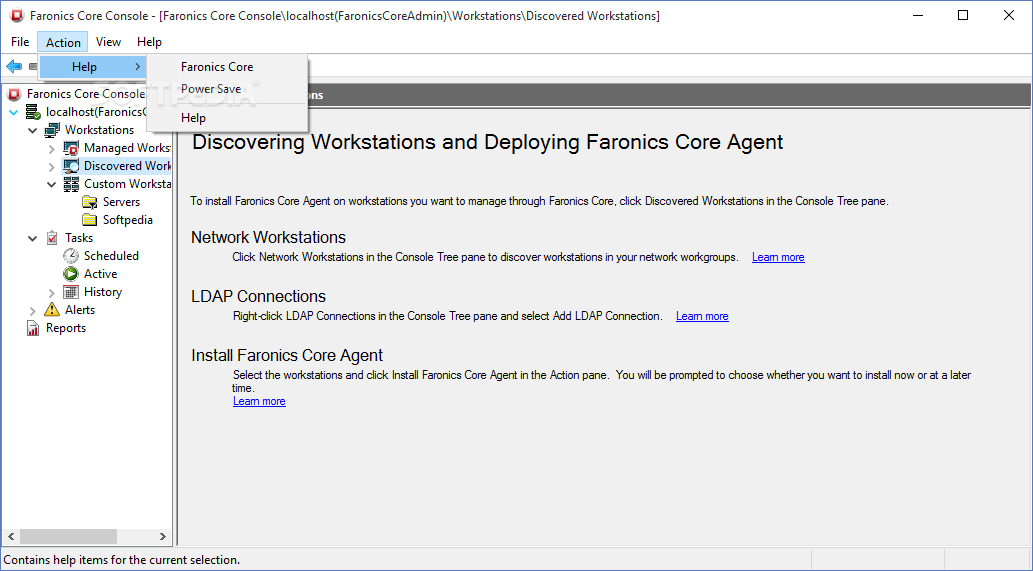Expand the Discovered Workstations node
The image size is (1033, 571).
tap(51, 167)
